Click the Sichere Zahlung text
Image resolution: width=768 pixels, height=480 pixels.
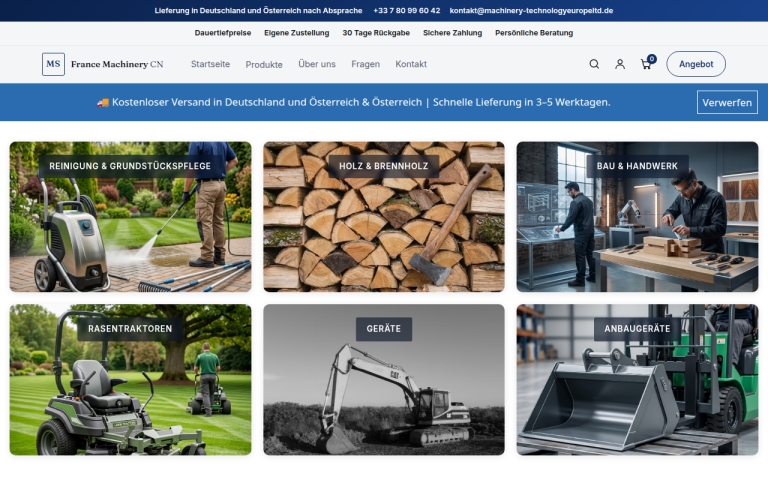click(x=453, y=33)
